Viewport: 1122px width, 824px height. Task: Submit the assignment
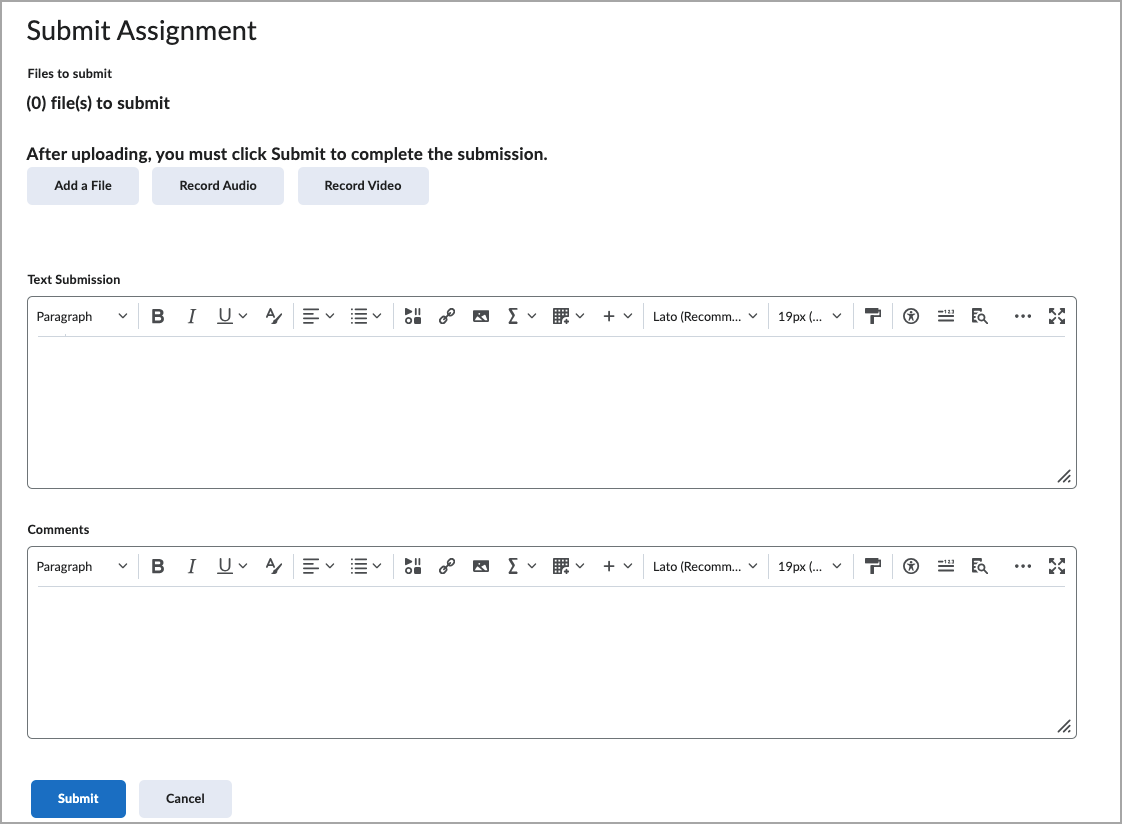pos(78,798)
